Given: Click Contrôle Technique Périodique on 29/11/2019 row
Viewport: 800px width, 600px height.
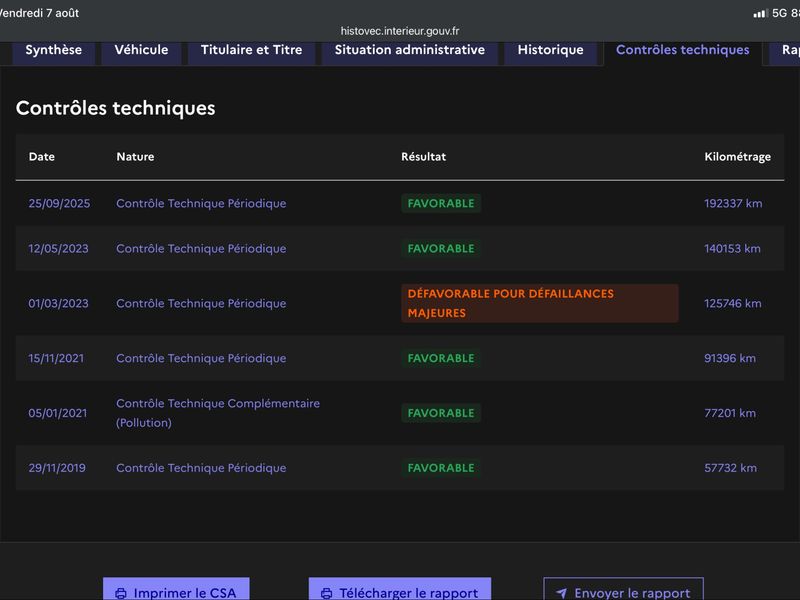Looking at the screenshot, I should click(x=201, y=468).
